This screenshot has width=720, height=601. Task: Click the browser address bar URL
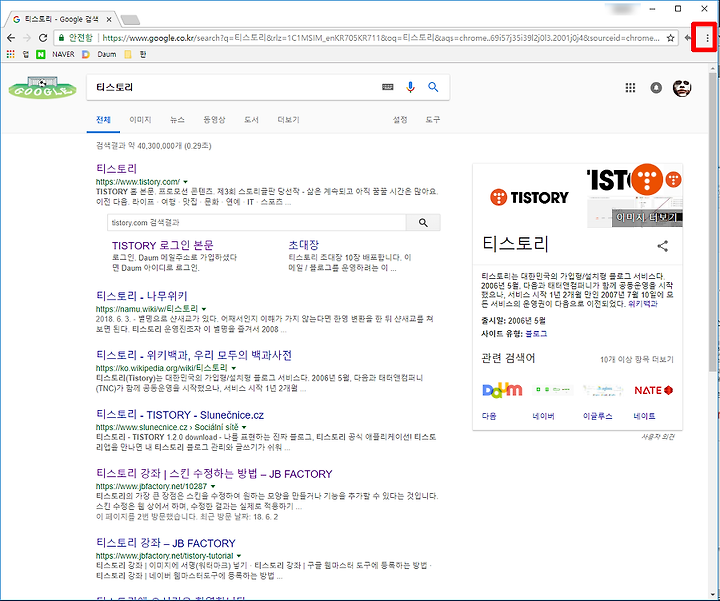pyautogui.click(x=381, y=38)
